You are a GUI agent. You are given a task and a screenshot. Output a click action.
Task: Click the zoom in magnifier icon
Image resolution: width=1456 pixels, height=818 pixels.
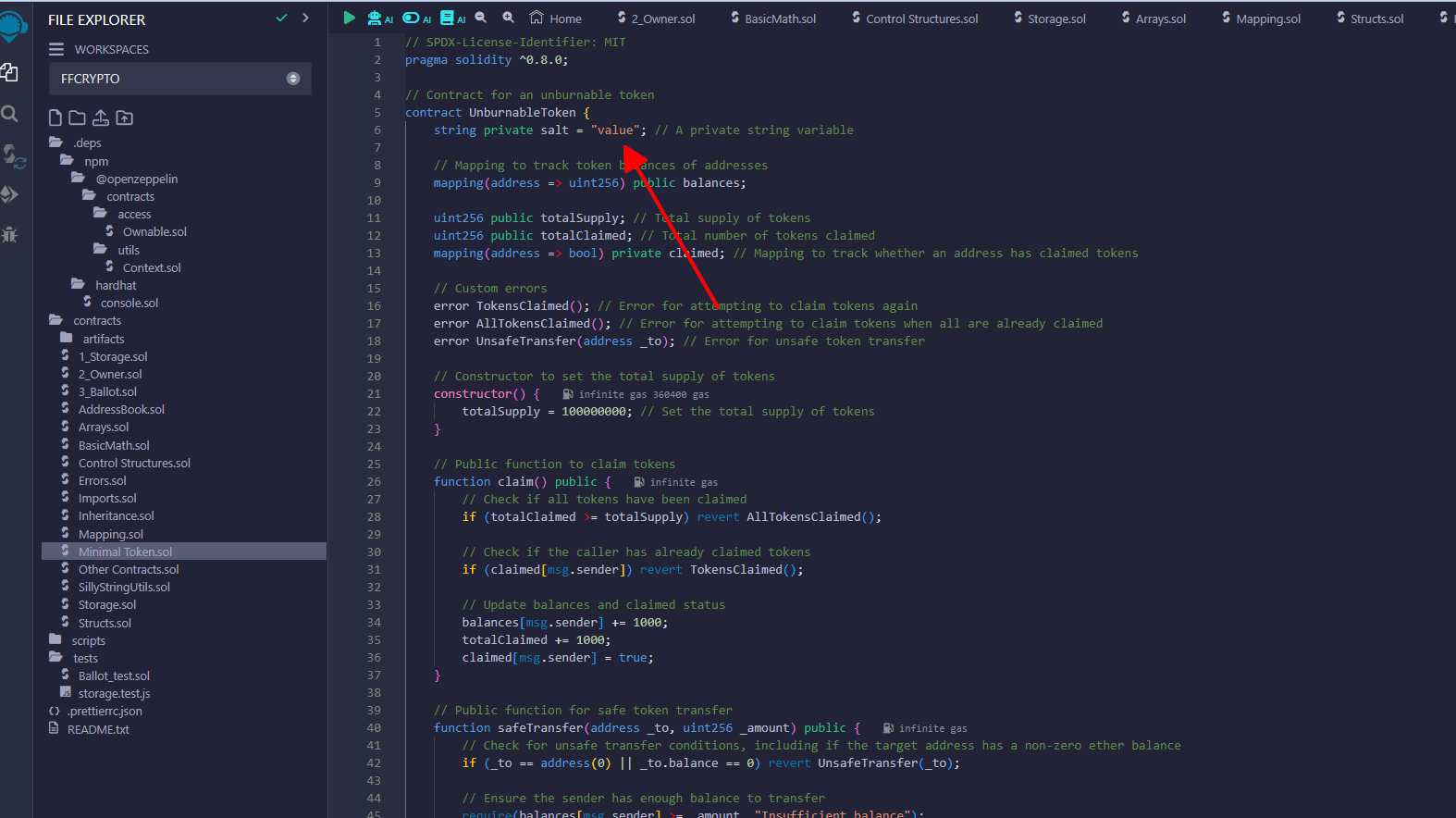click(509, 17)
